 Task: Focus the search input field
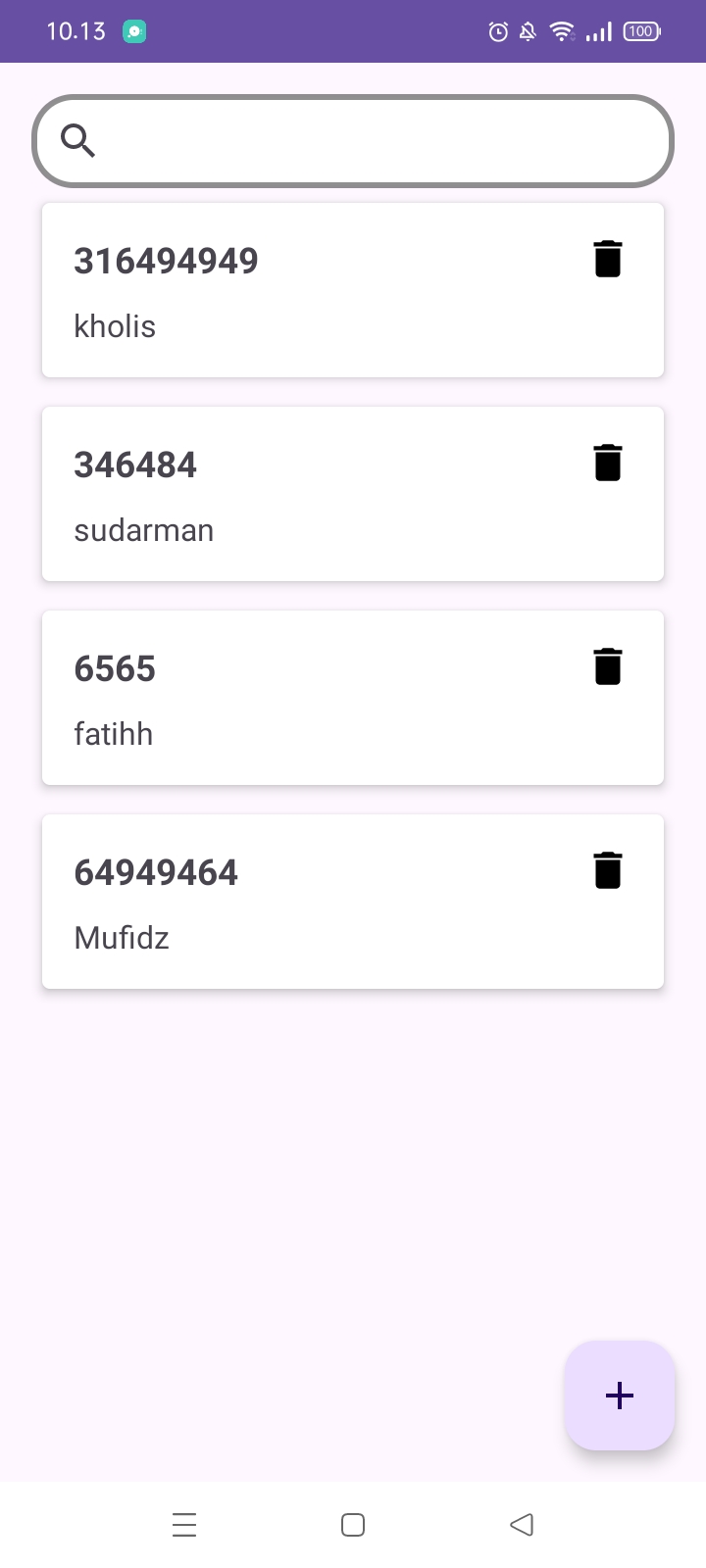point(382,141)
